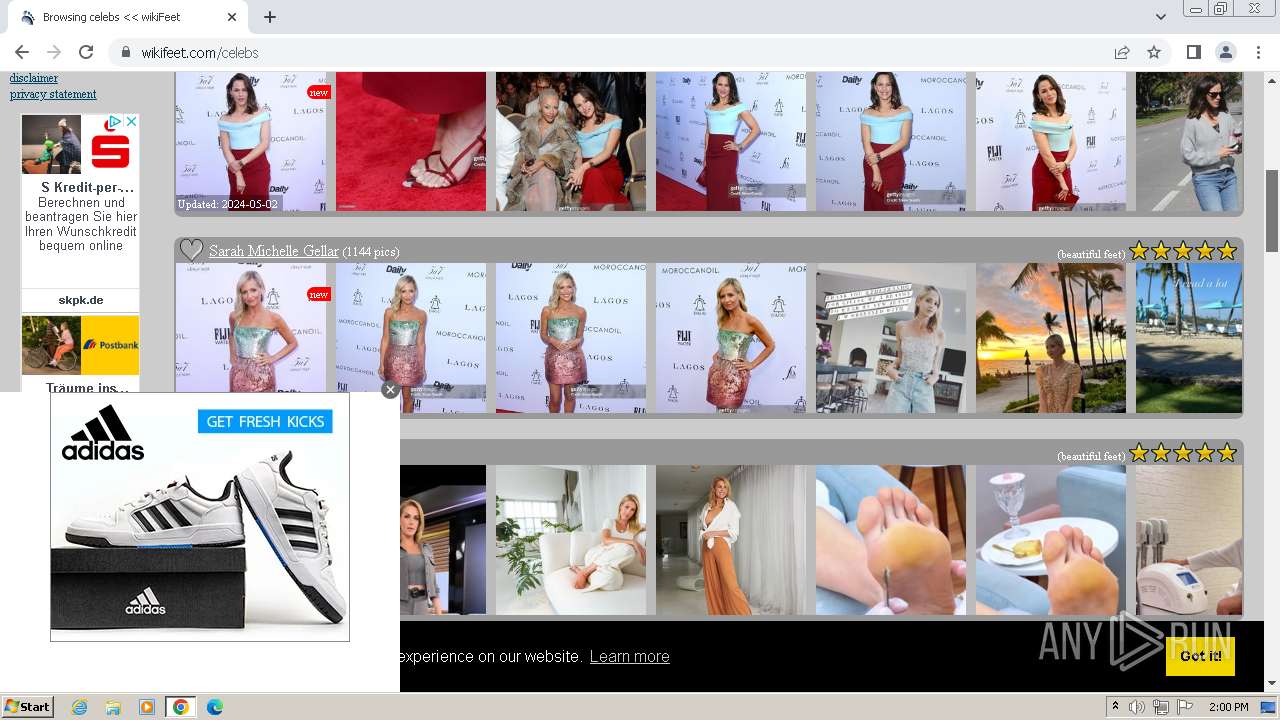Close the Browsing celebs tab
The width and height of the screenshot is (1280, 720).
(x=232, y=17)
